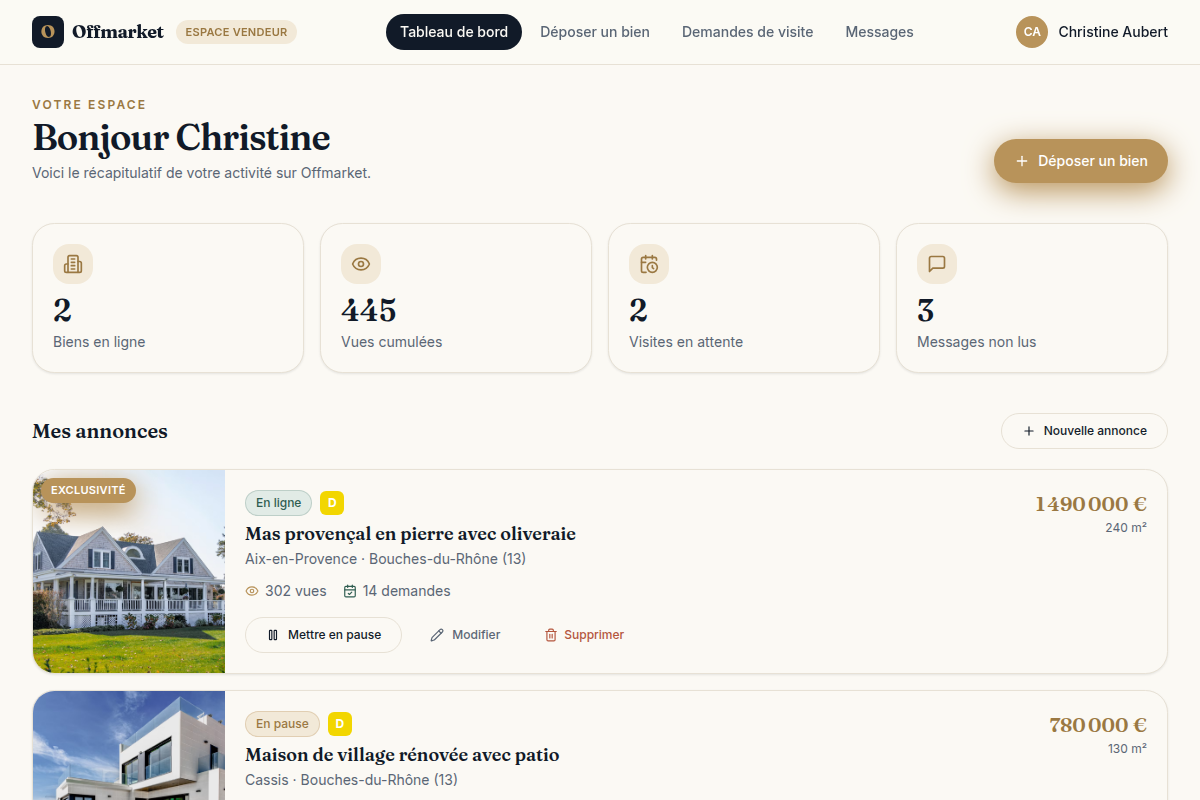Viewport: 1200px width, 800px height.
Task: Click the eye icon beside 302 vues
Action: pyautogui.click(x=252, y=591)
